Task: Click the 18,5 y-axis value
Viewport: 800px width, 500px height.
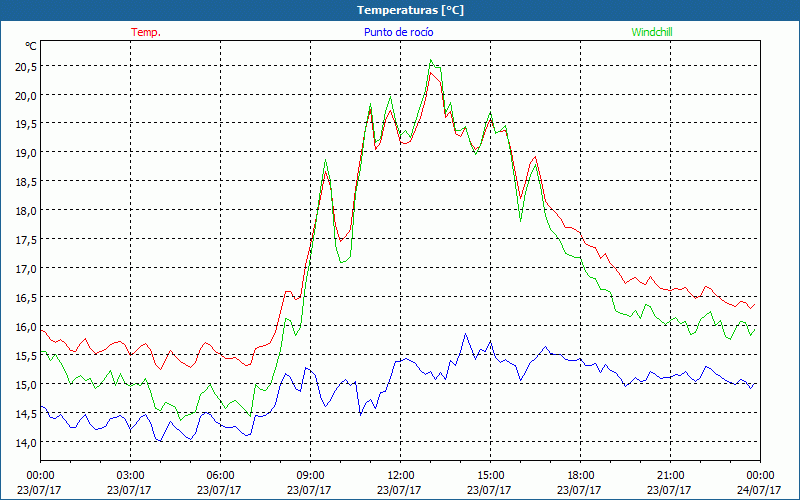Action: click(x=26, y=182)
